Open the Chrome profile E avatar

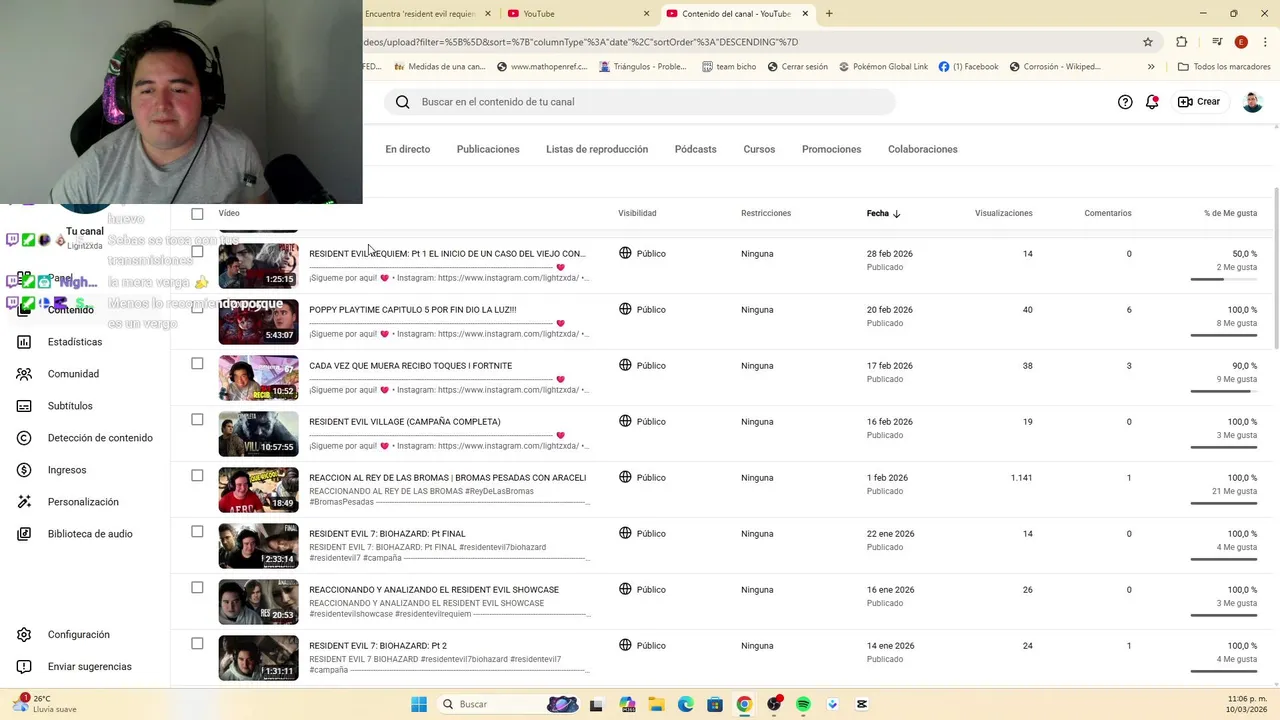1241,42
